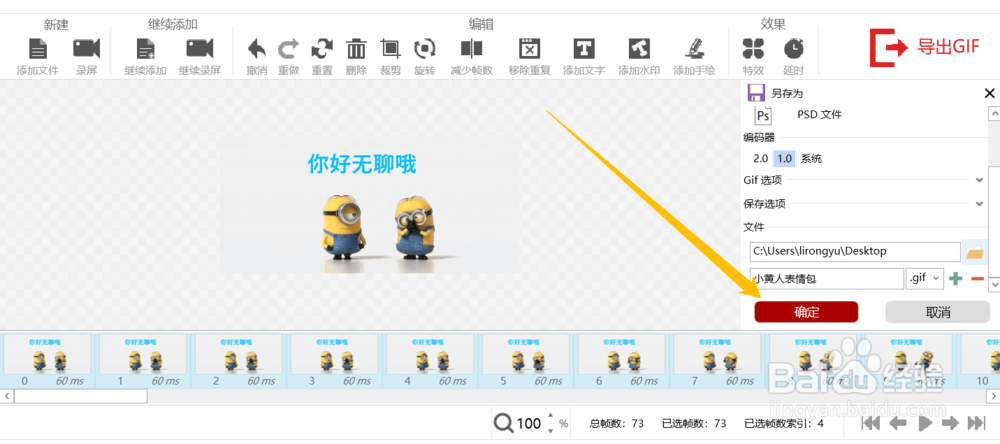Click the 60 ms delay of frame 2
1000x444 pixels.
coord(261,381)
